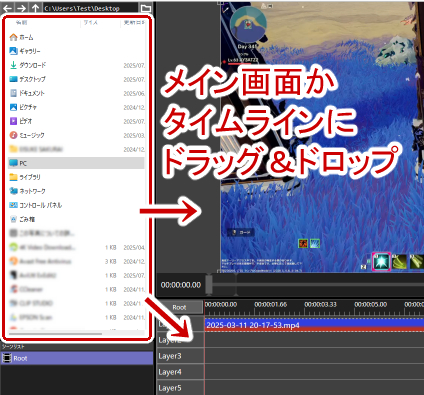The width and height of the screenshot is (424, 395).
Task: Click the 00:00:05.00 mark on ruler
Action: (x=370, y=304)
